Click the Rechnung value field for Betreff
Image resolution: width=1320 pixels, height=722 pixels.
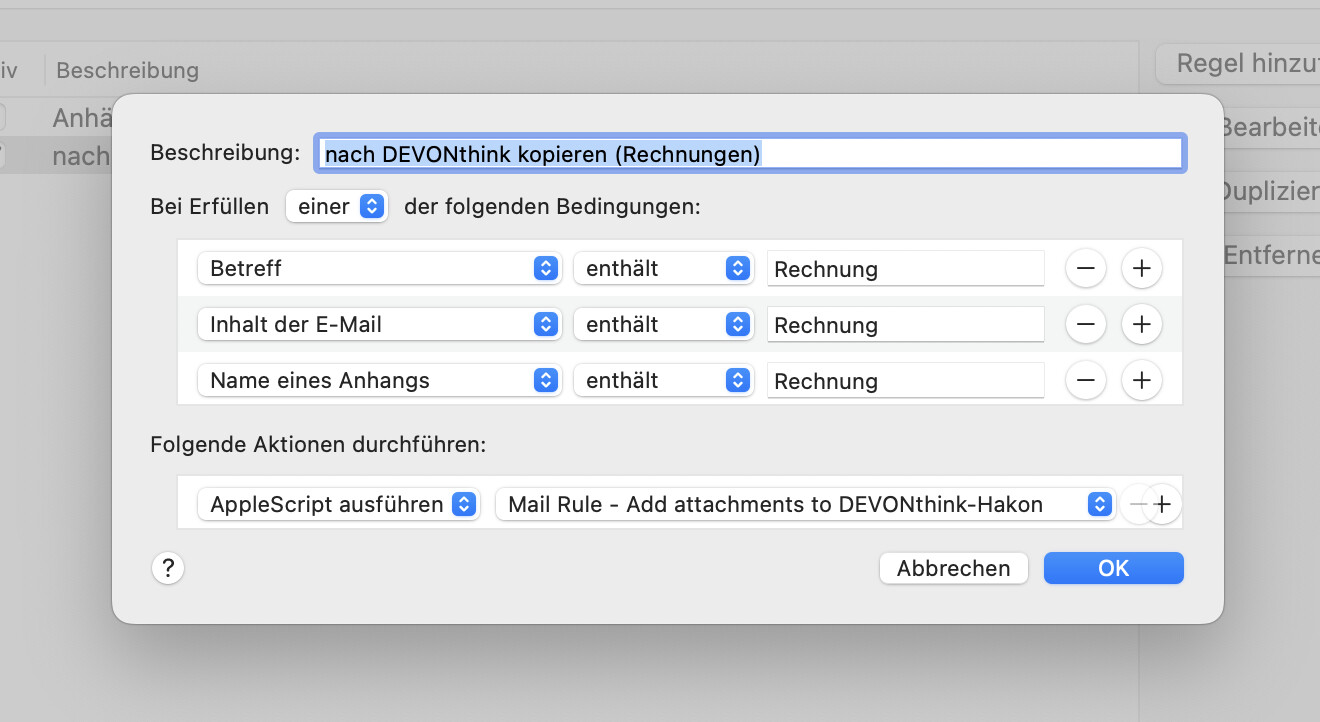coord(905,268)
